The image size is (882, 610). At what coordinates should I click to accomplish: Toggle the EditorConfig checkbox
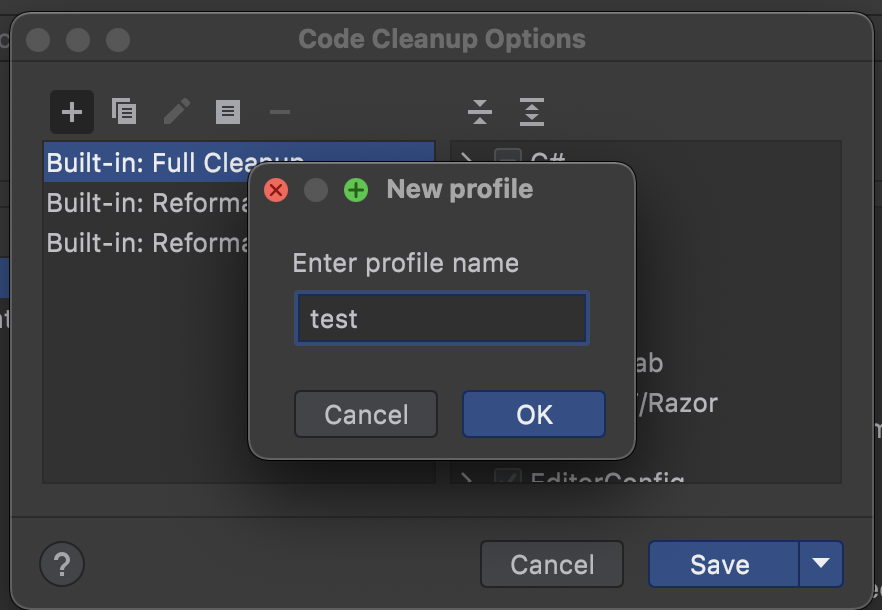coord(508,478)
